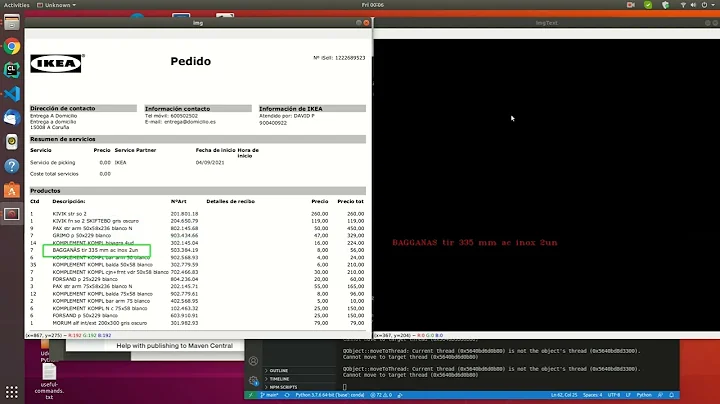Click the feedback icon in VS Code status bar
Image resolution: width=720 pixels, height=404 pixels.
tap(660, 395)
